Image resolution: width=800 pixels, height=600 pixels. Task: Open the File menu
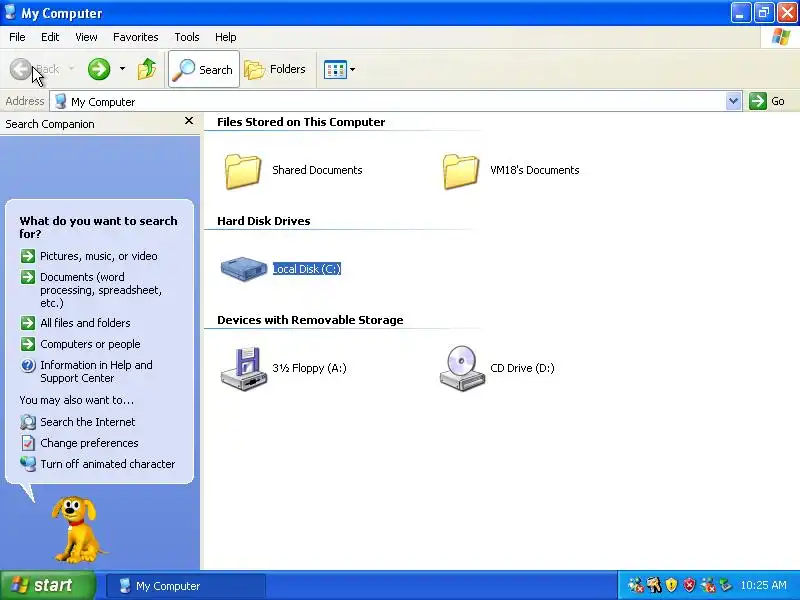coord(17,37)
